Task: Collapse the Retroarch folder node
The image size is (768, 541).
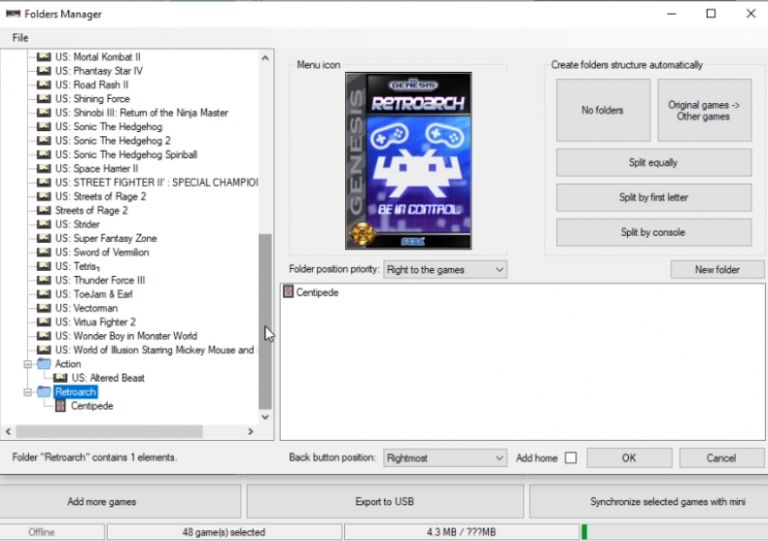Action: [28, 392]
